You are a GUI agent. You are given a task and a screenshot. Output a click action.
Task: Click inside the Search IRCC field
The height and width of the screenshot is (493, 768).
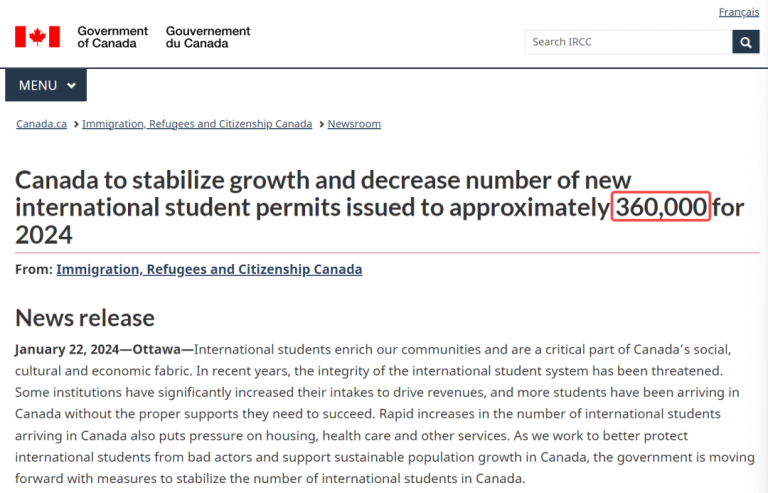[x=628, y=42]
